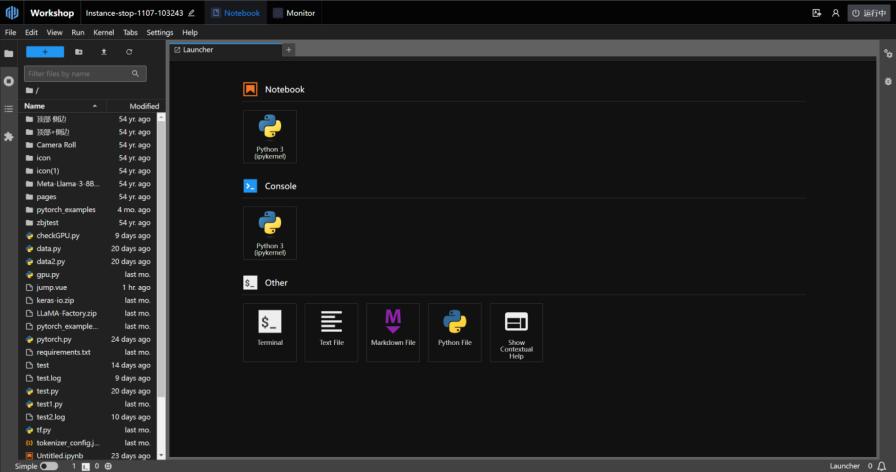This screenshot has width=896, height=472.
Task: Create a new Text File
Action: [x=331, y=332]
